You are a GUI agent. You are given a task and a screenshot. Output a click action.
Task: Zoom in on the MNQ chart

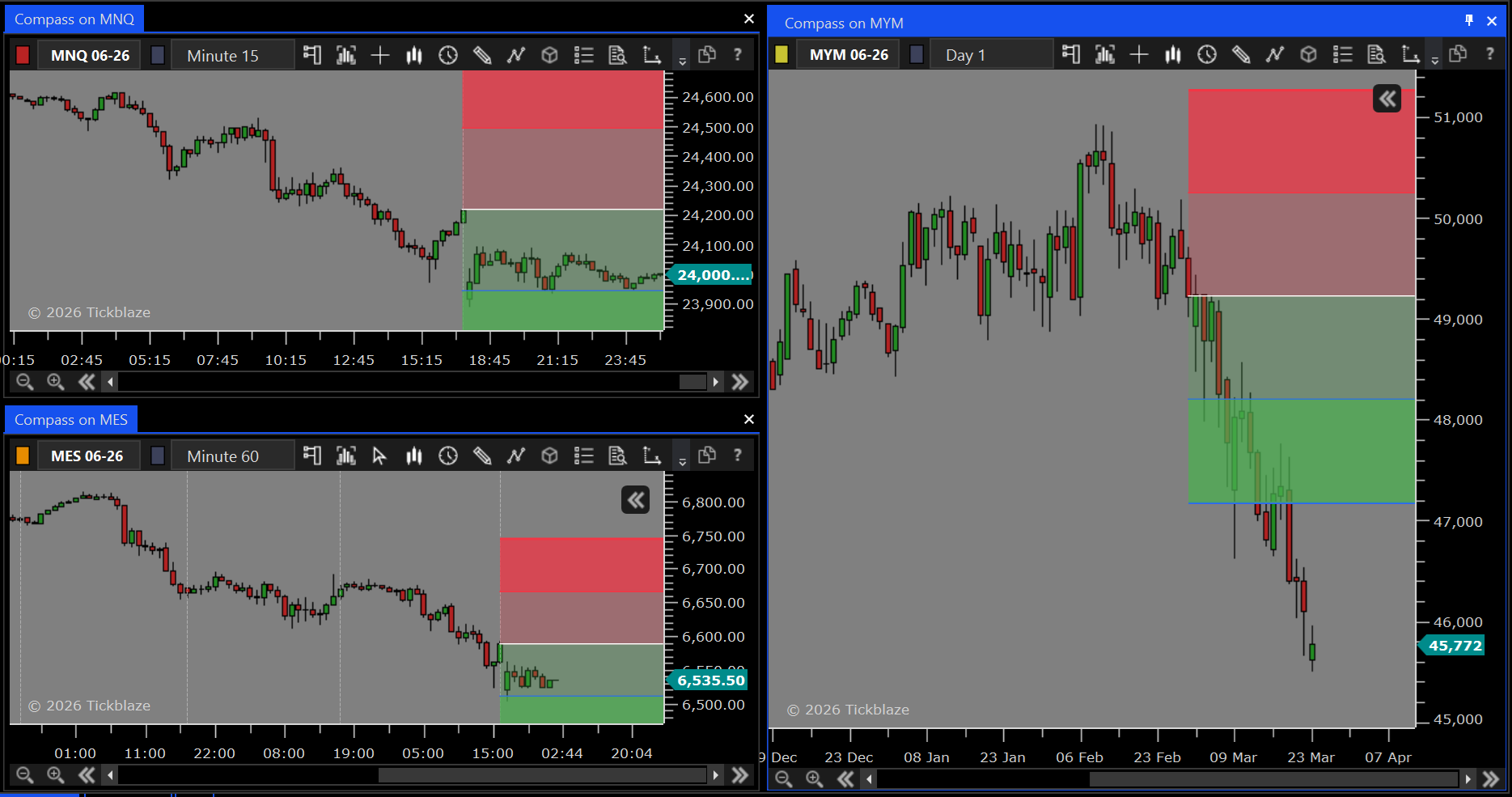coord(55,382)
